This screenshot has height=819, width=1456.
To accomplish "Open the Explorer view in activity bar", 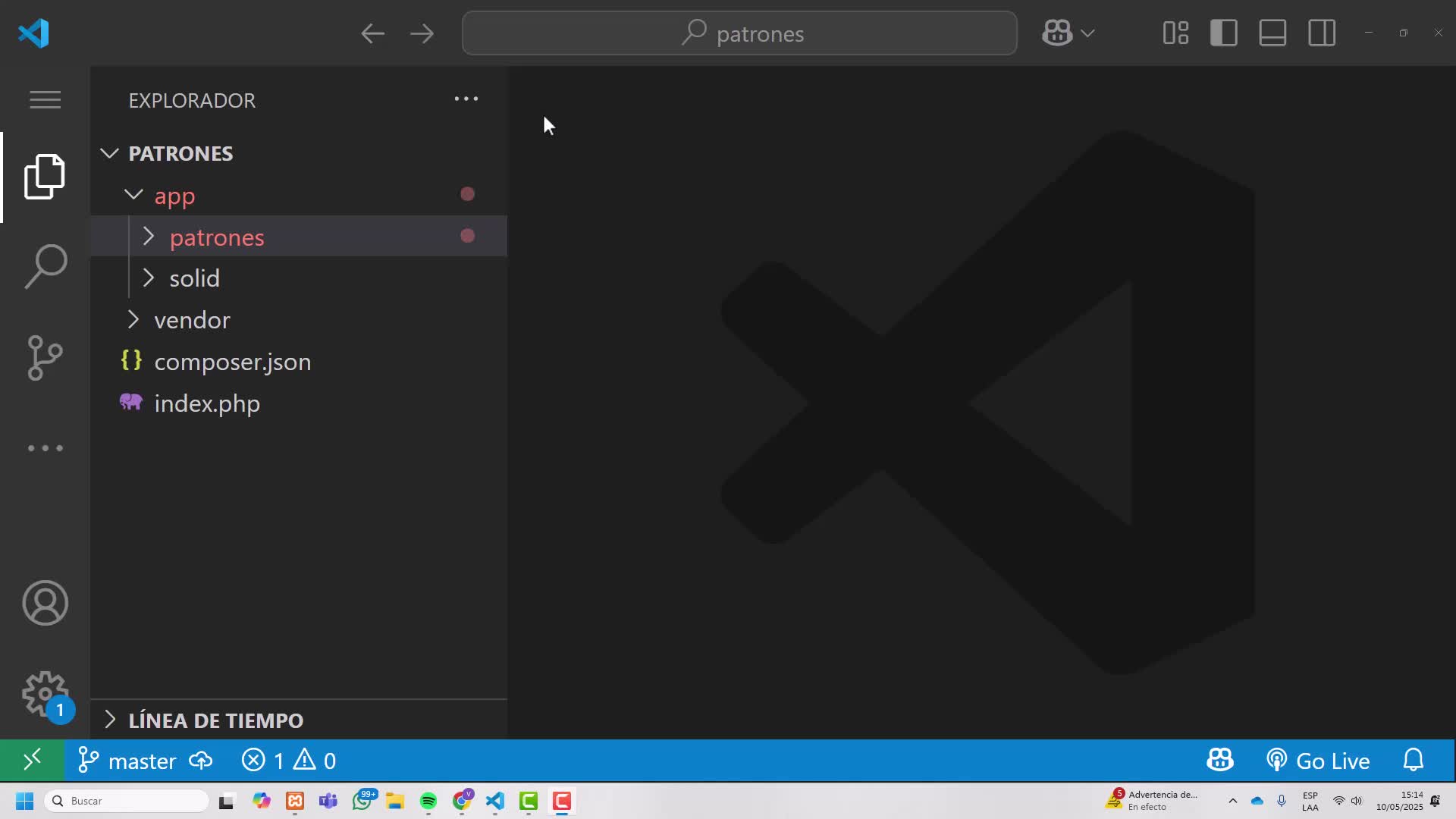I will pos(45,177).
